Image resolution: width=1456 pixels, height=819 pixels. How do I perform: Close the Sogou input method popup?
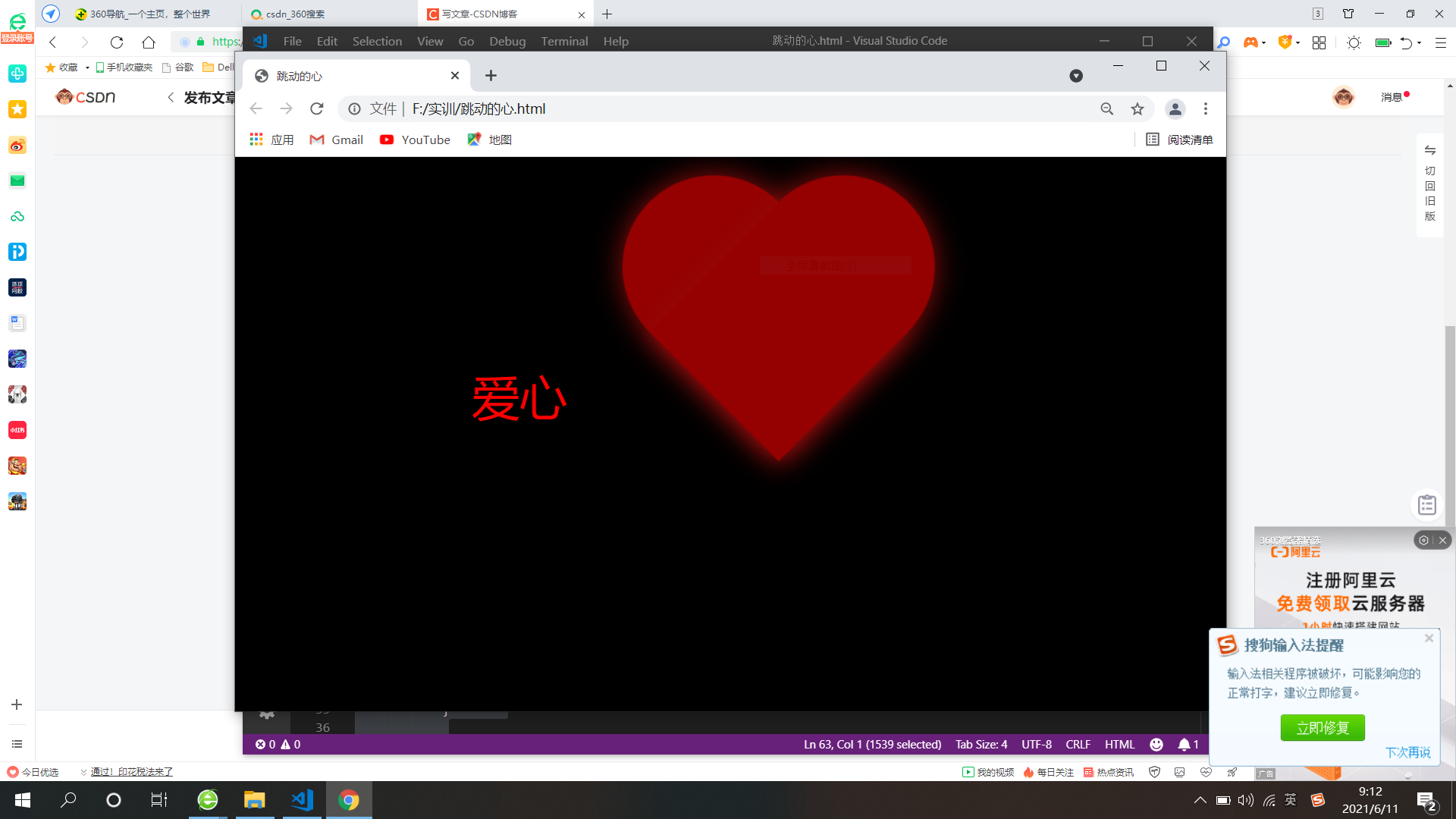pyautogui.click(x=1429, y=639)
